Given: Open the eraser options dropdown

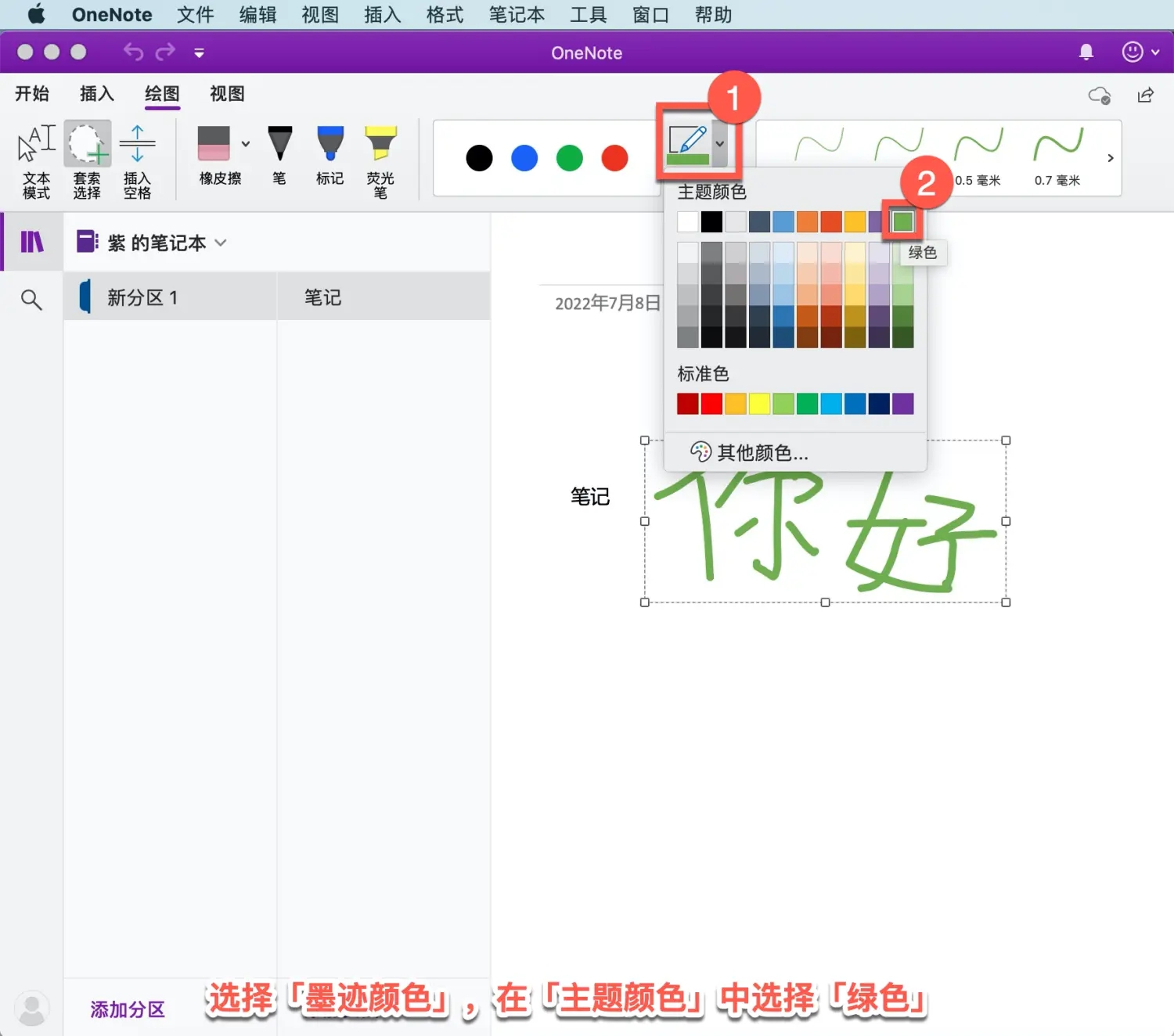Looking at the screenshot, I should click(245, 144).
